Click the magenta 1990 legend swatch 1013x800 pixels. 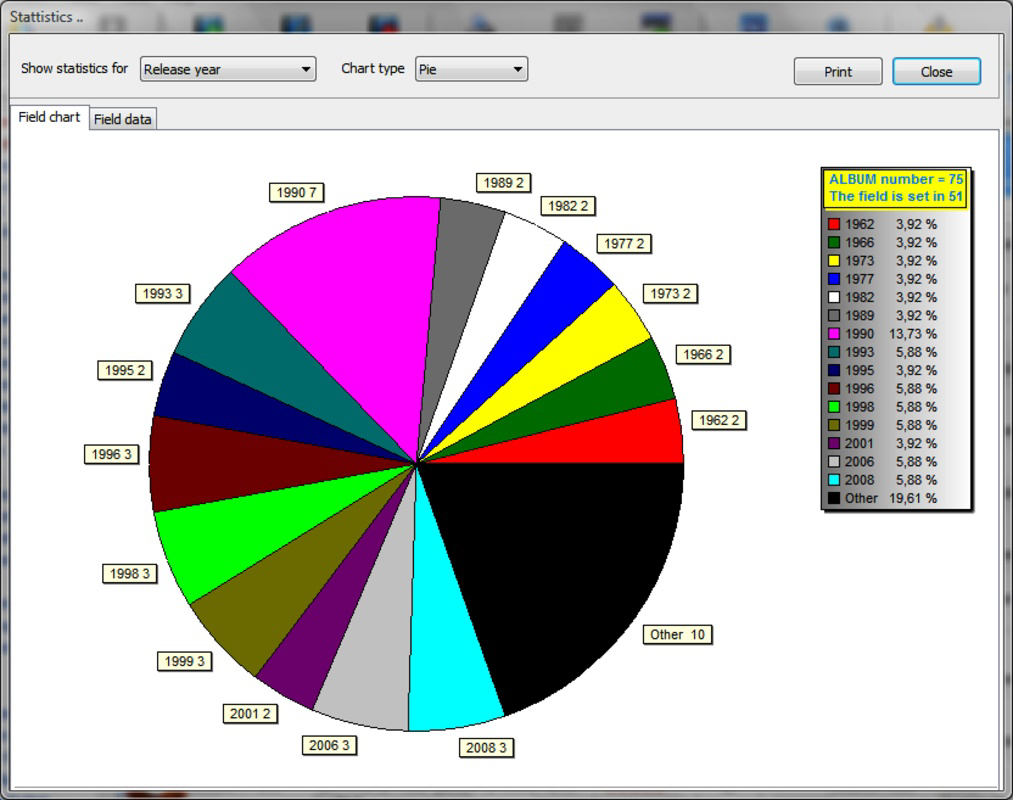tap(833, 333)
